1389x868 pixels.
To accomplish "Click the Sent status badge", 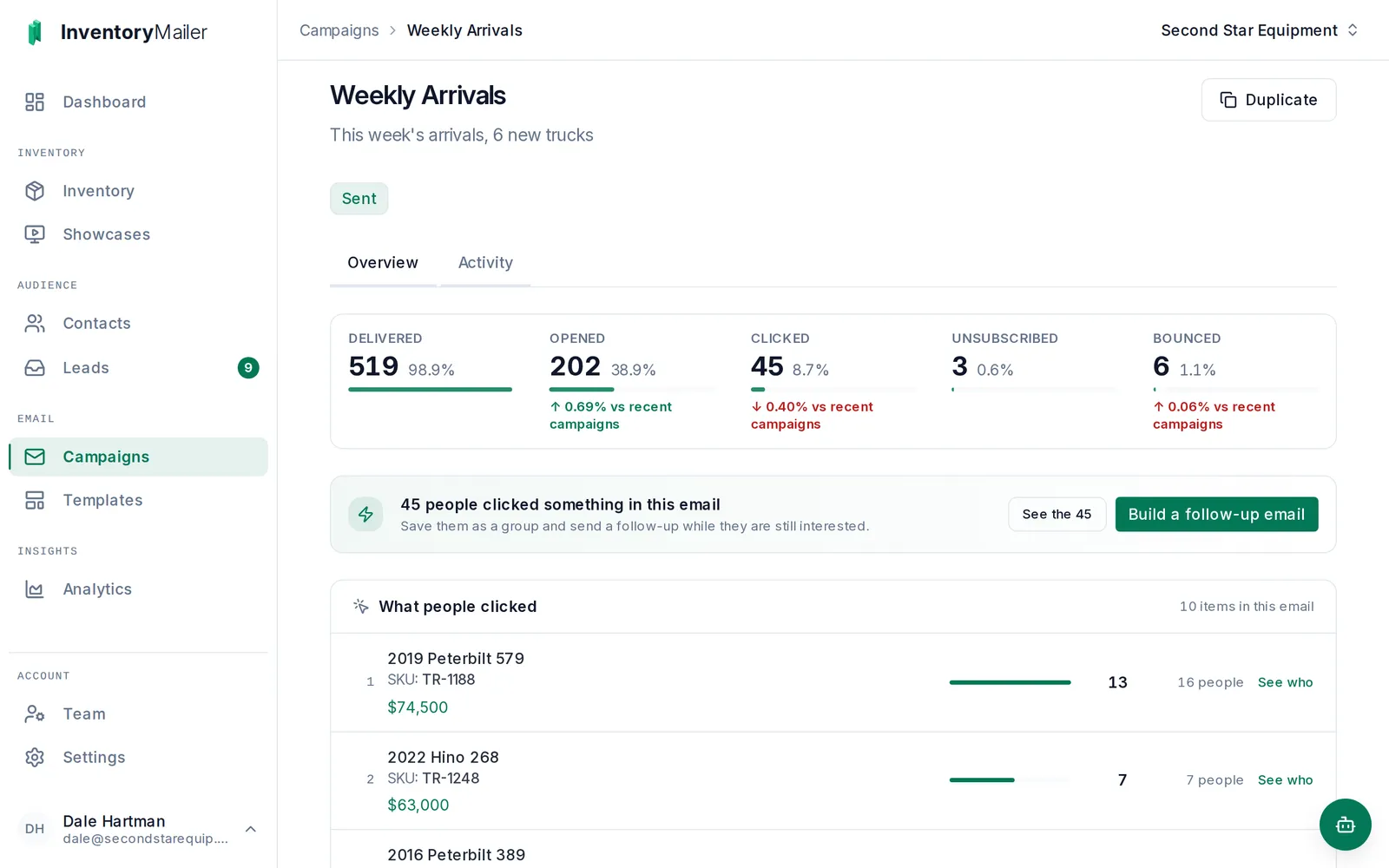I will tap(359, 199).
